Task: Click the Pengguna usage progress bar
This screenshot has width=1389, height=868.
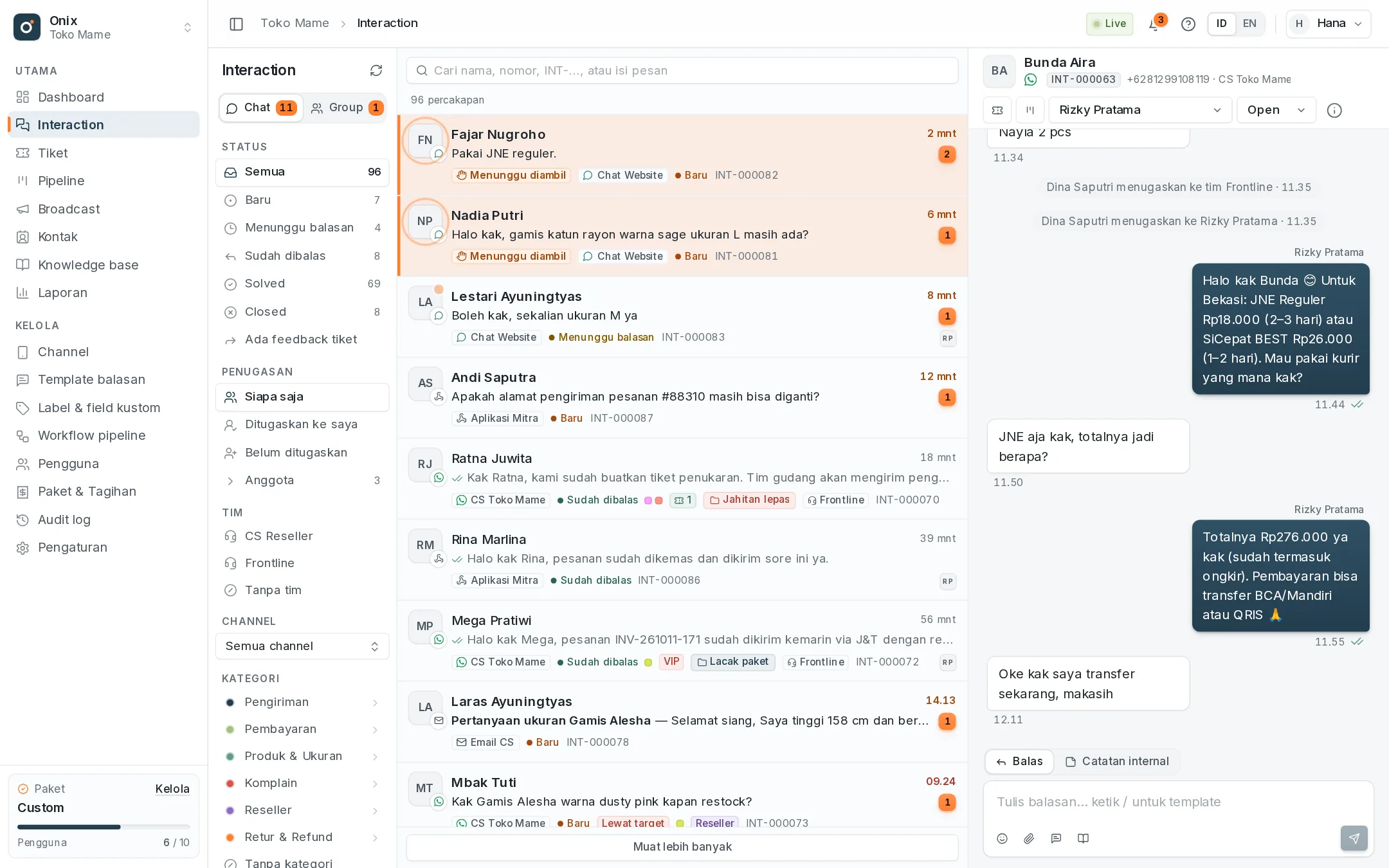Action: (104, 827)
